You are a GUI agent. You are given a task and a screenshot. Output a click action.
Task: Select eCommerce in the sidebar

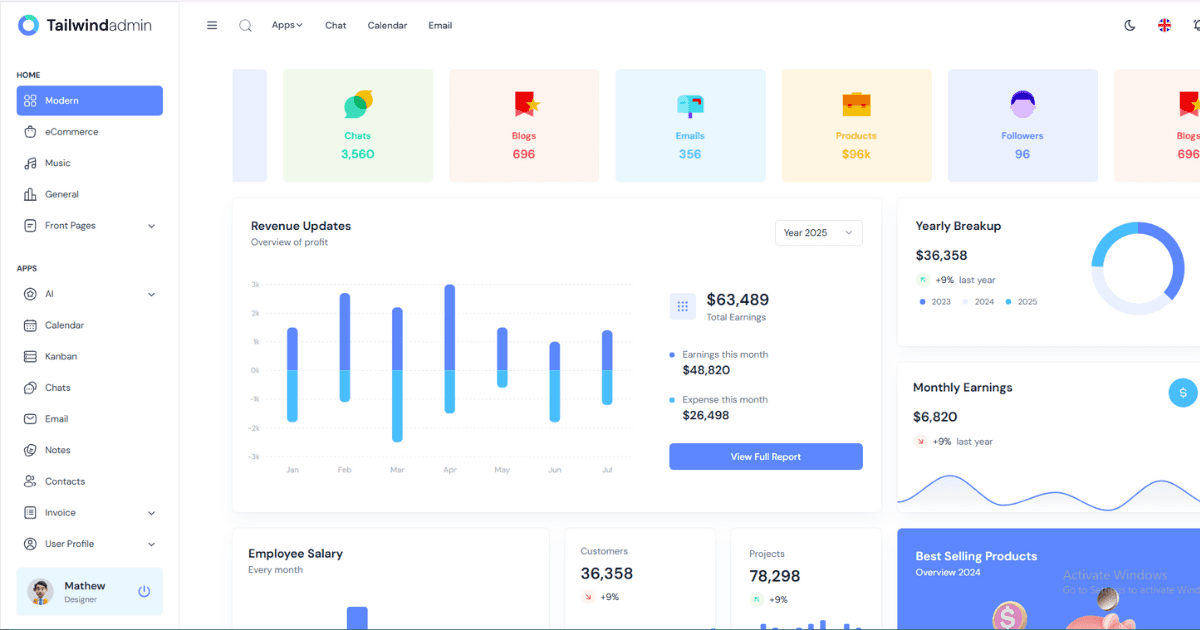click(71, 132)
